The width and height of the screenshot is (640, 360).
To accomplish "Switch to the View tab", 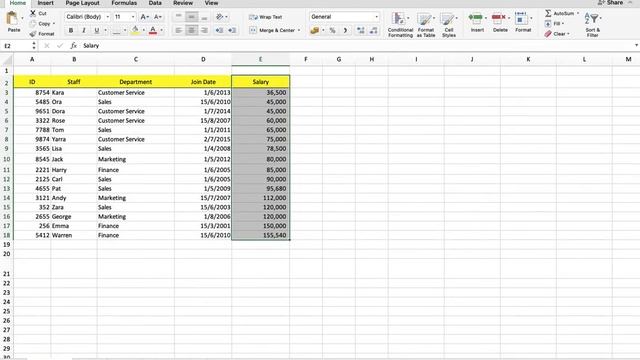I will click(211, 3).
